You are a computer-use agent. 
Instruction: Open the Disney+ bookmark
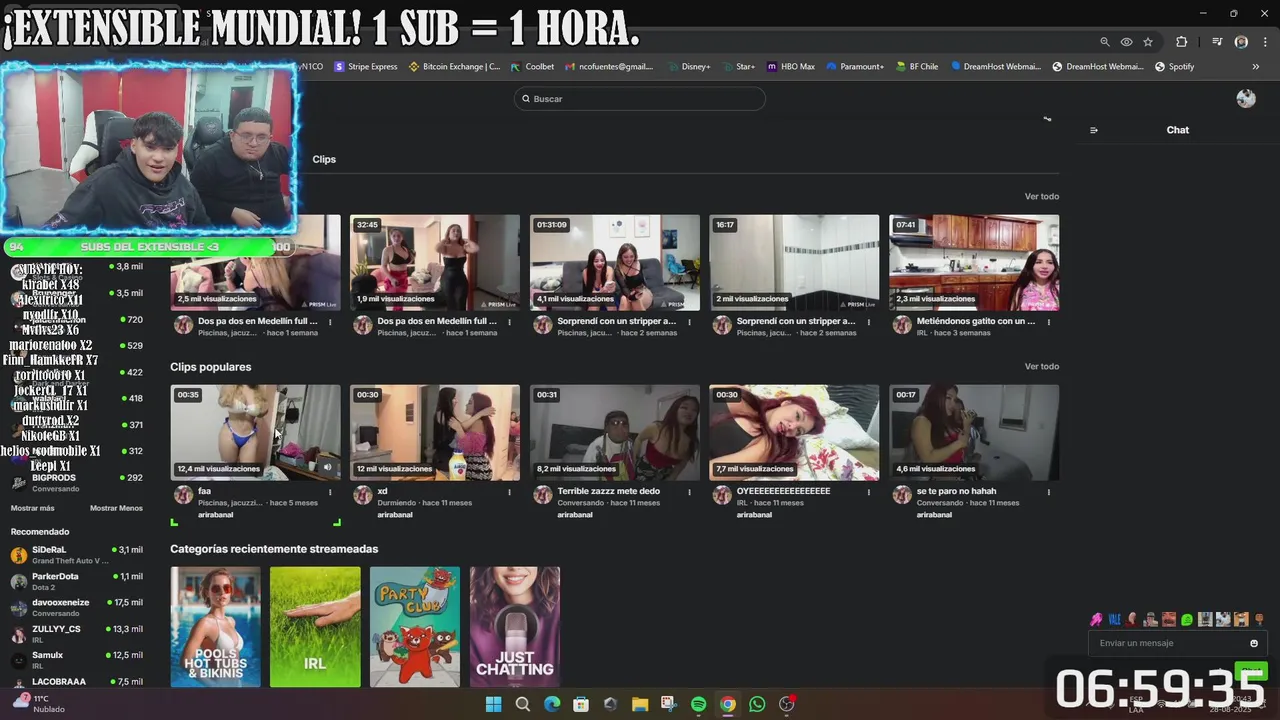(689, 67)
